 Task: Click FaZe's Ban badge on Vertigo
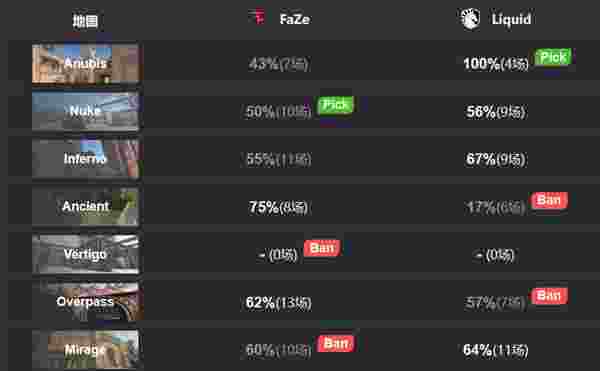click(x=322, y=248)
